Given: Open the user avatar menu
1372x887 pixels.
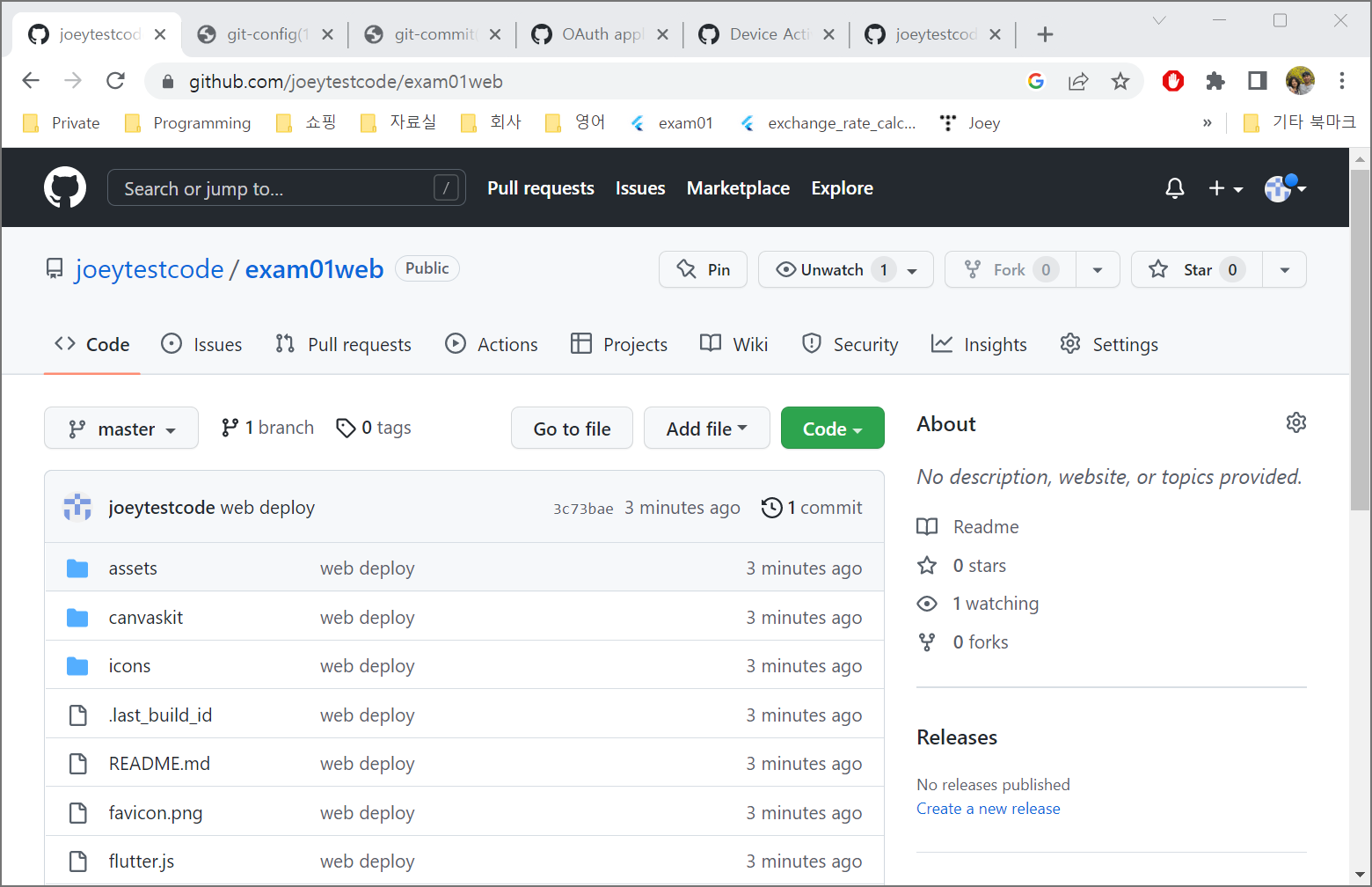Looking at the screenshot, I should [x=1285, y=187].
